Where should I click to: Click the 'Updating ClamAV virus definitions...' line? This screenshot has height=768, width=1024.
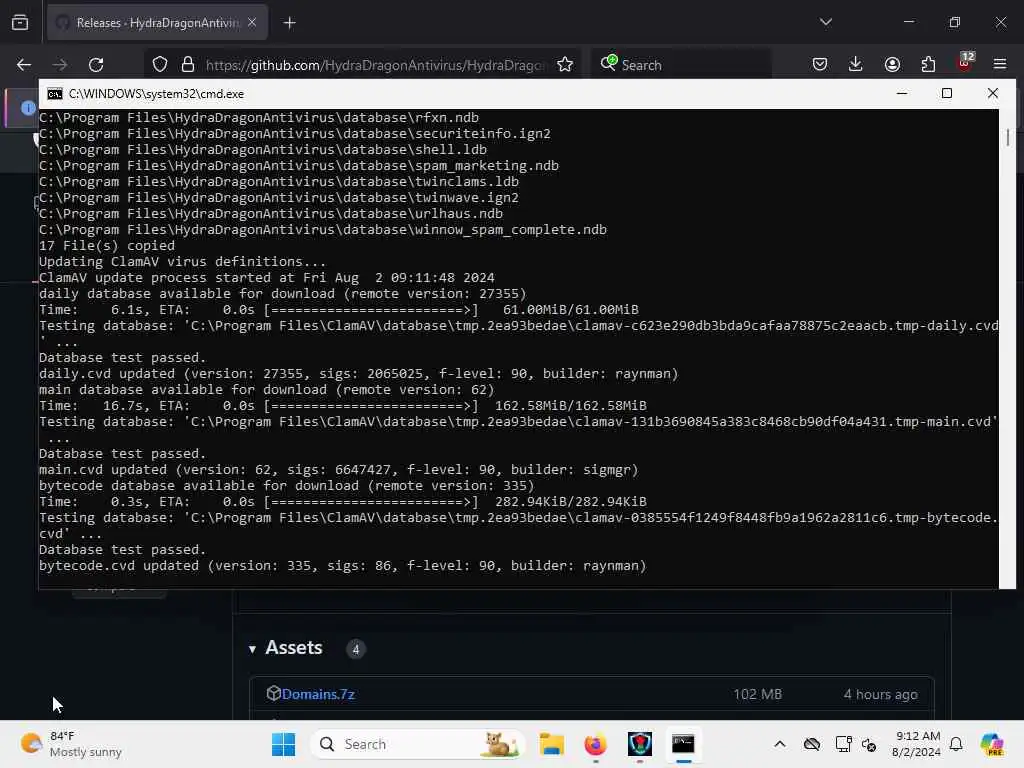[182, 262]
